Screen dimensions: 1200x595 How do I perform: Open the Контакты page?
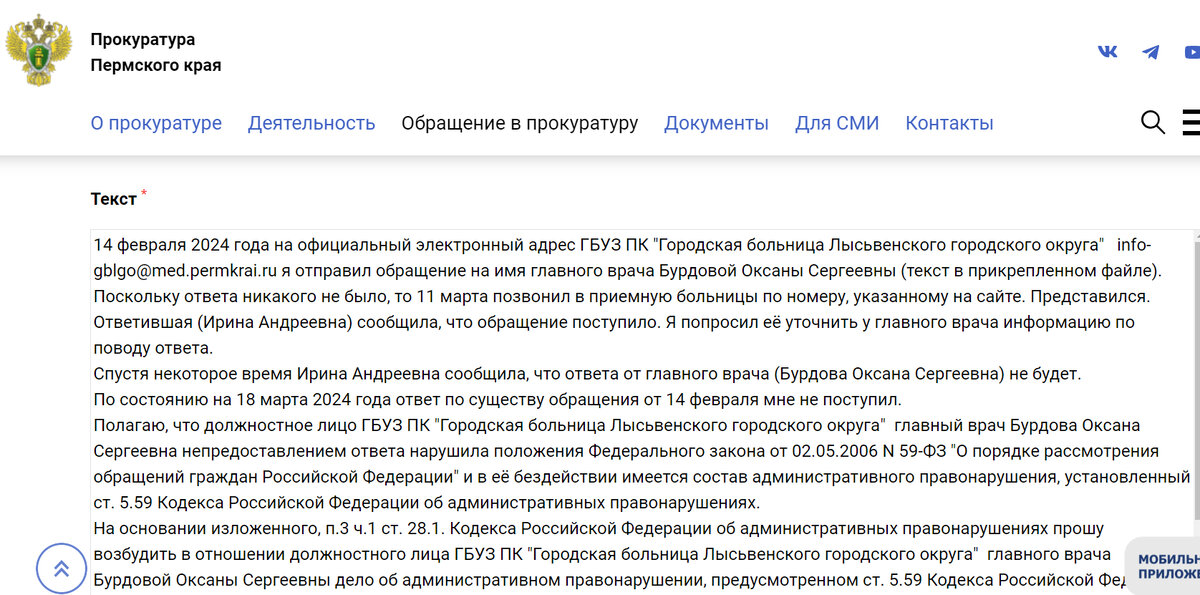pos(949,123)
